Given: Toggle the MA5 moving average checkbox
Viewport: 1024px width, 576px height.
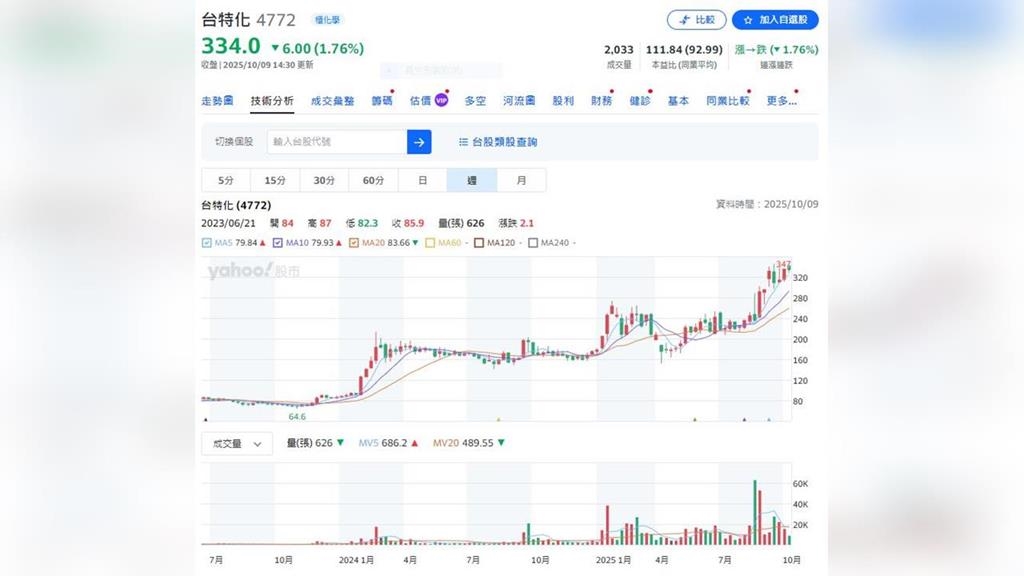Looking at the screenshot, I should pos(207,242).
